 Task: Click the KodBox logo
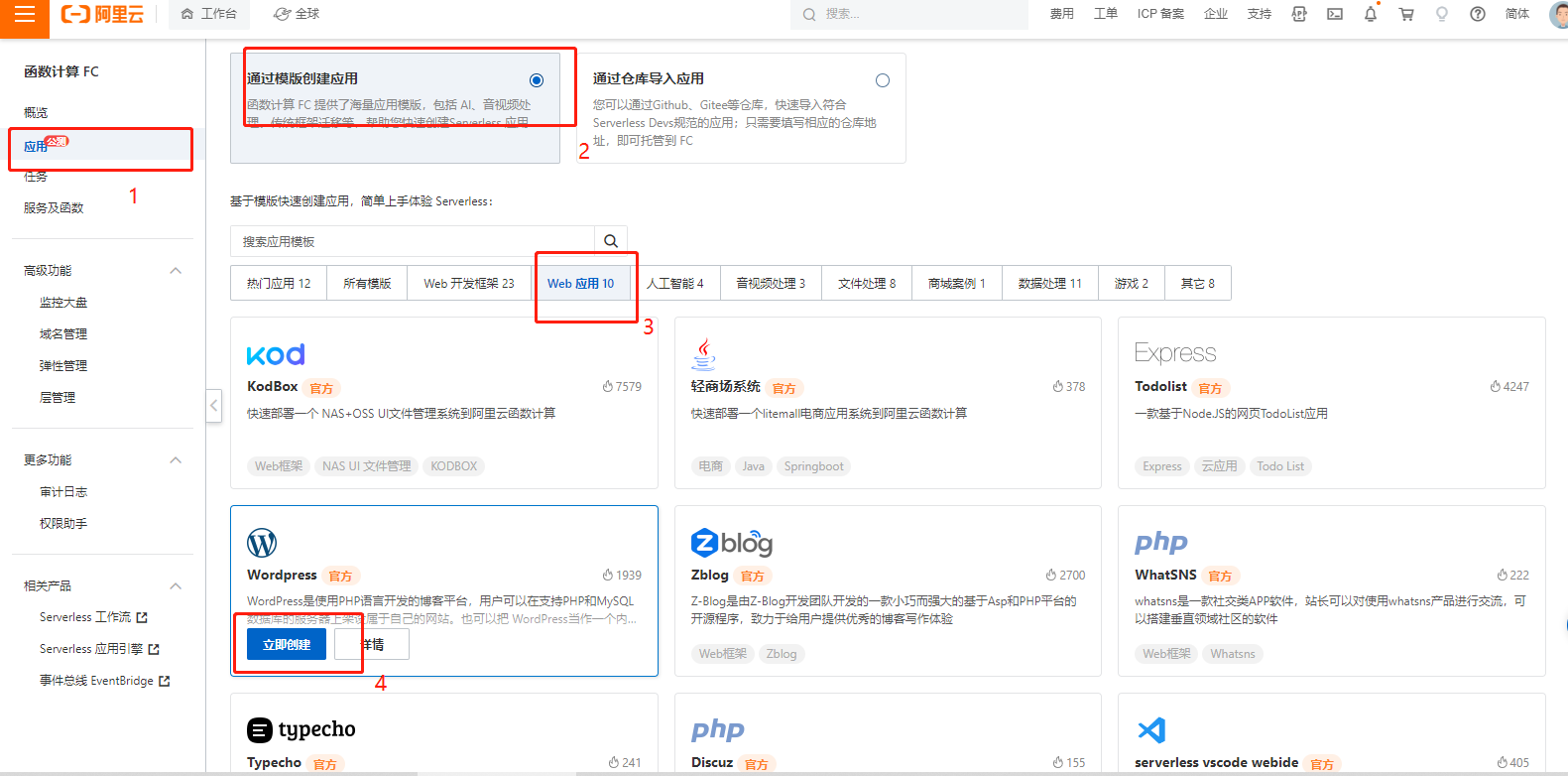coord(276,354)
